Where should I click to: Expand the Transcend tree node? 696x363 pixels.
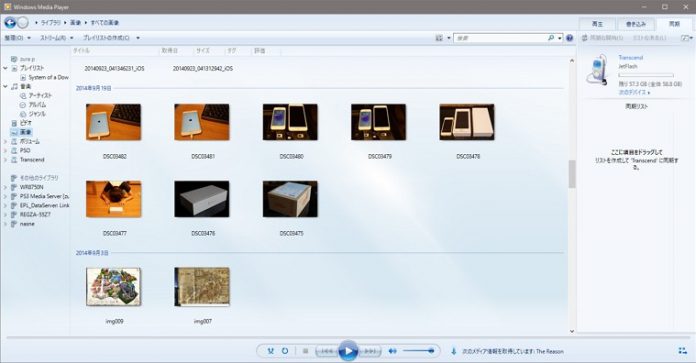click(5, 159)
